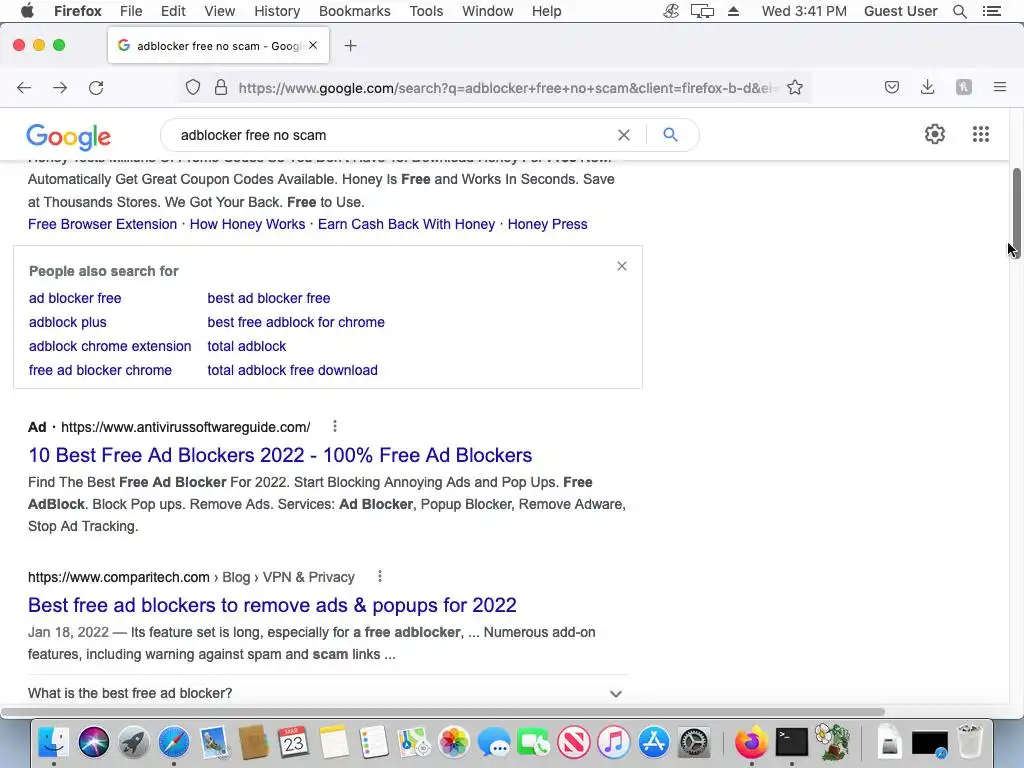Close the adblocker search tab

click(x=313, y=45)
